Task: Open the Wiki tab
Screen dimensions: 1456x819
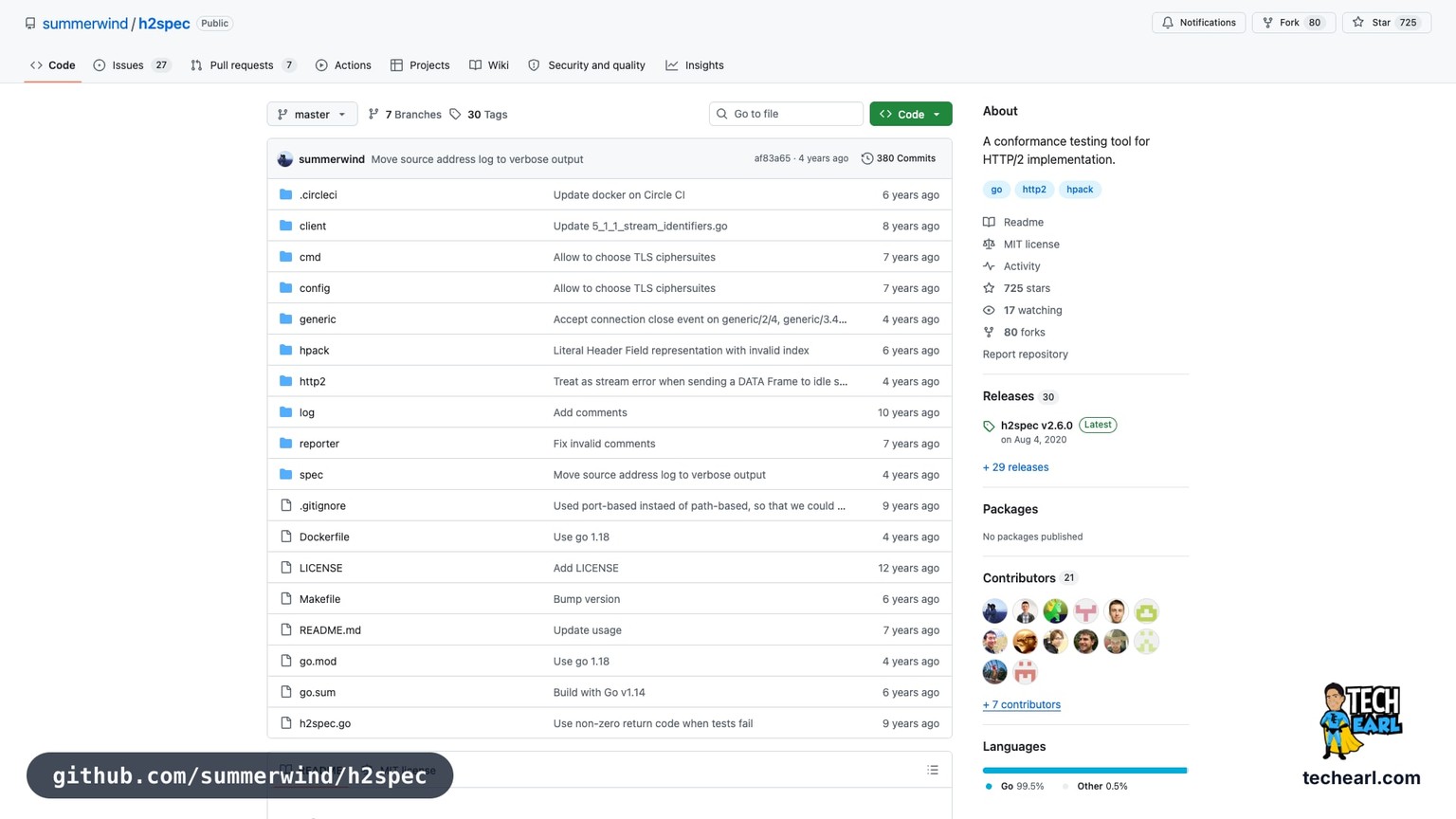Action: (489, 65)
